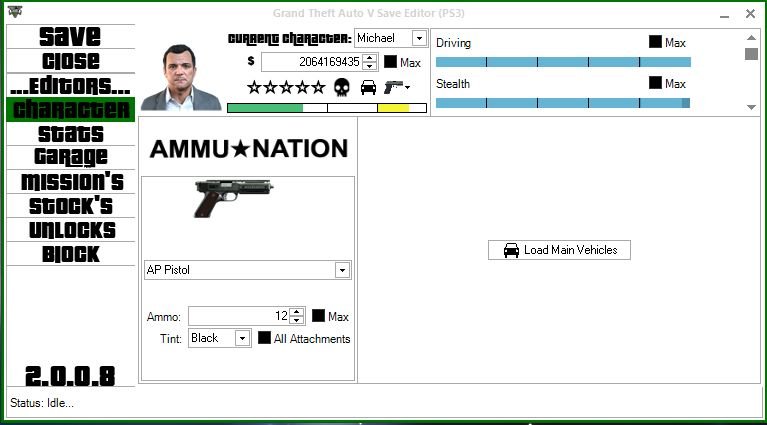Decrease money value with down arrow

click(x=370, y=66)
